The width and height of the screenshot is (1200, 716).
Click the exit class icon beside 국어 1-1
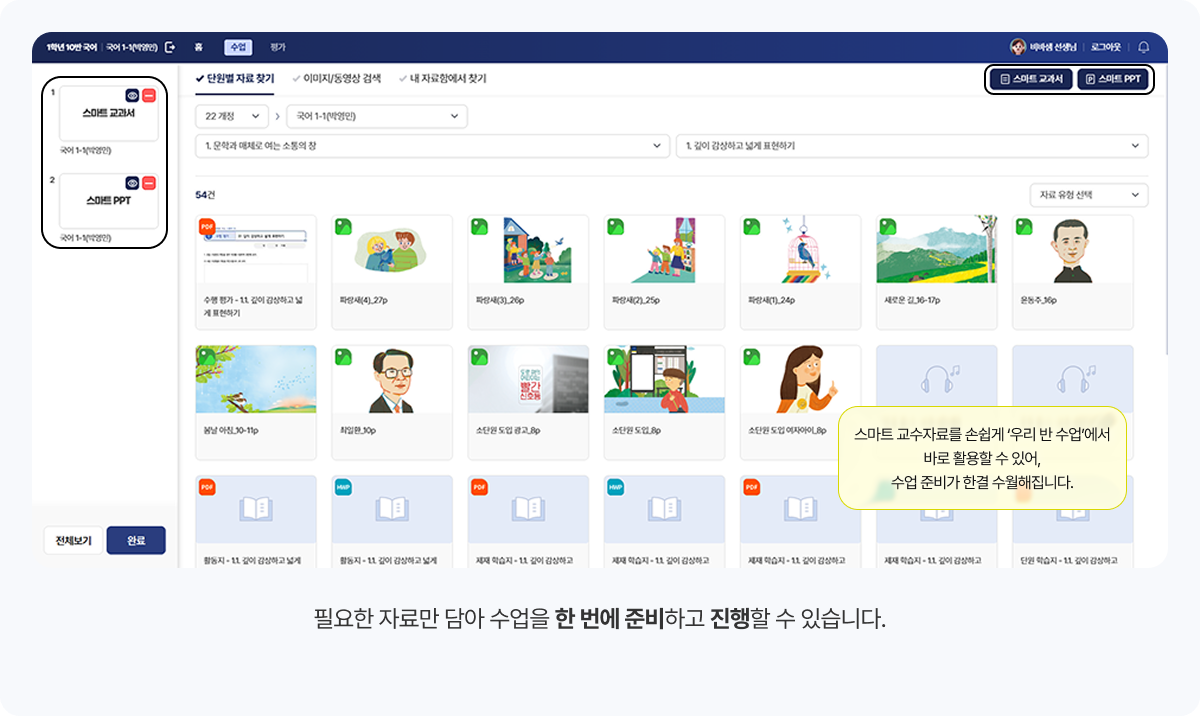point(170,47)
